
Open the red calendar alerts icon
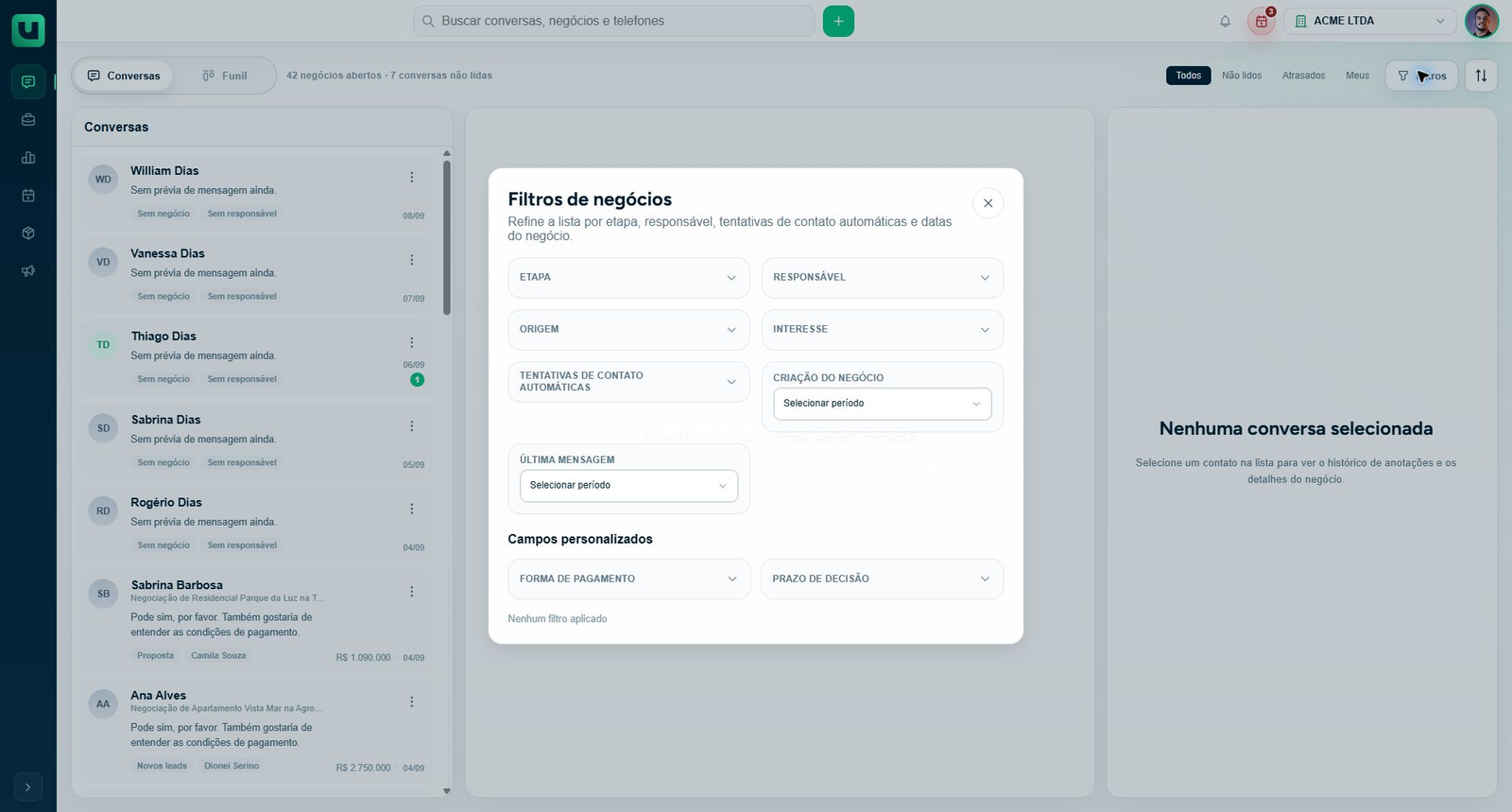click(1262, 21)
